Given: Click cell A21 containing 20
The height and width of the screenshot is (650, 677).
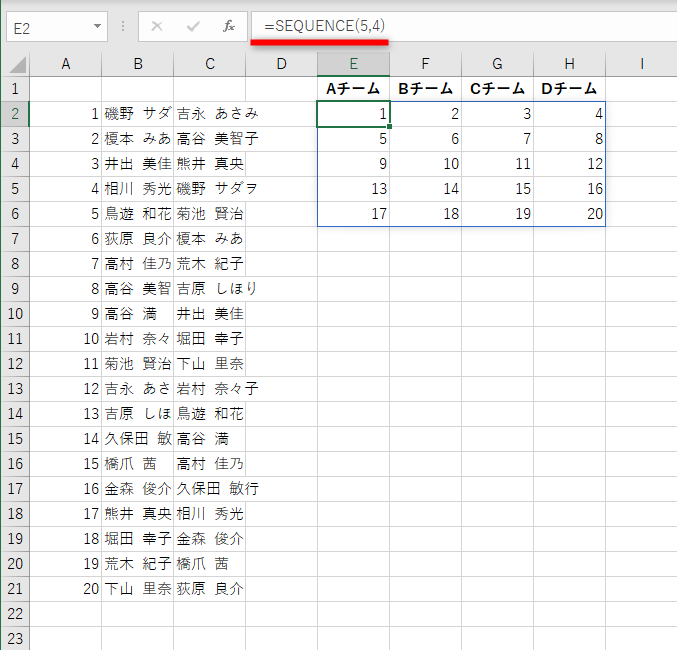Looking at the screenshot, I should coord(66,589).
